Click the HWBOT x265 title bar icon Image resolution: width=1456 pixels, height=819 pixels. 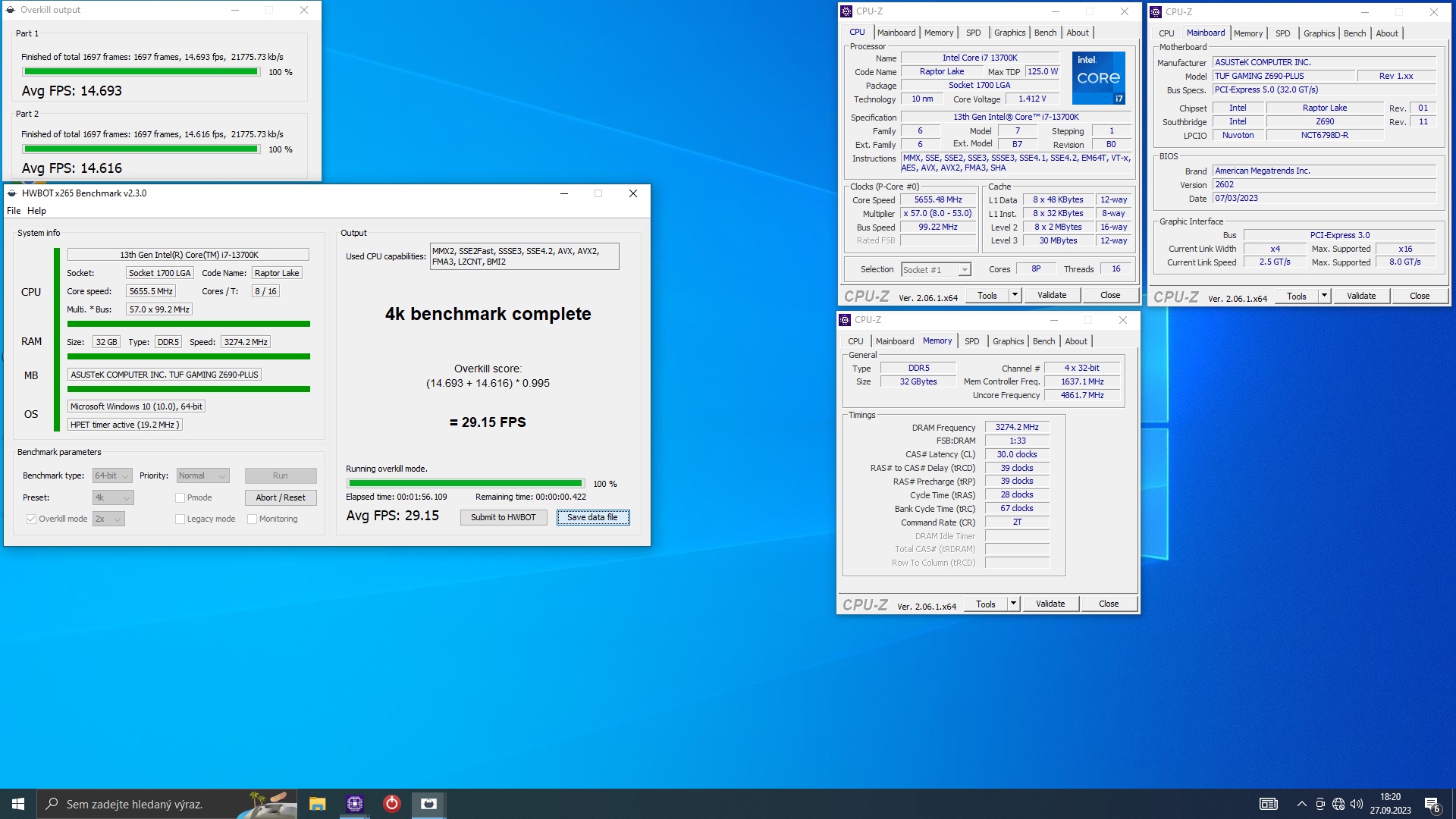(12, 193)
